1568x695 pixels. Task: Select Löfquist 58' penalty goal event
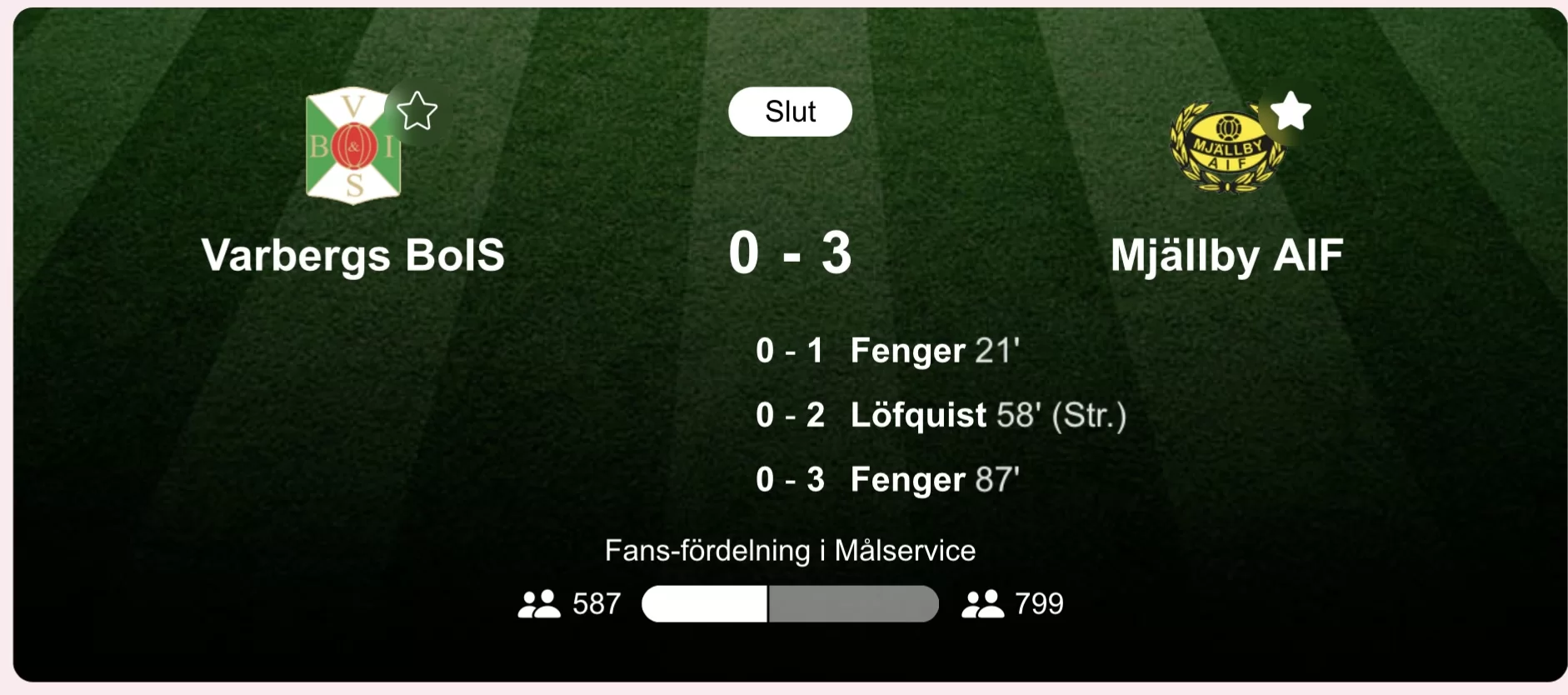[x=987, y=415]
